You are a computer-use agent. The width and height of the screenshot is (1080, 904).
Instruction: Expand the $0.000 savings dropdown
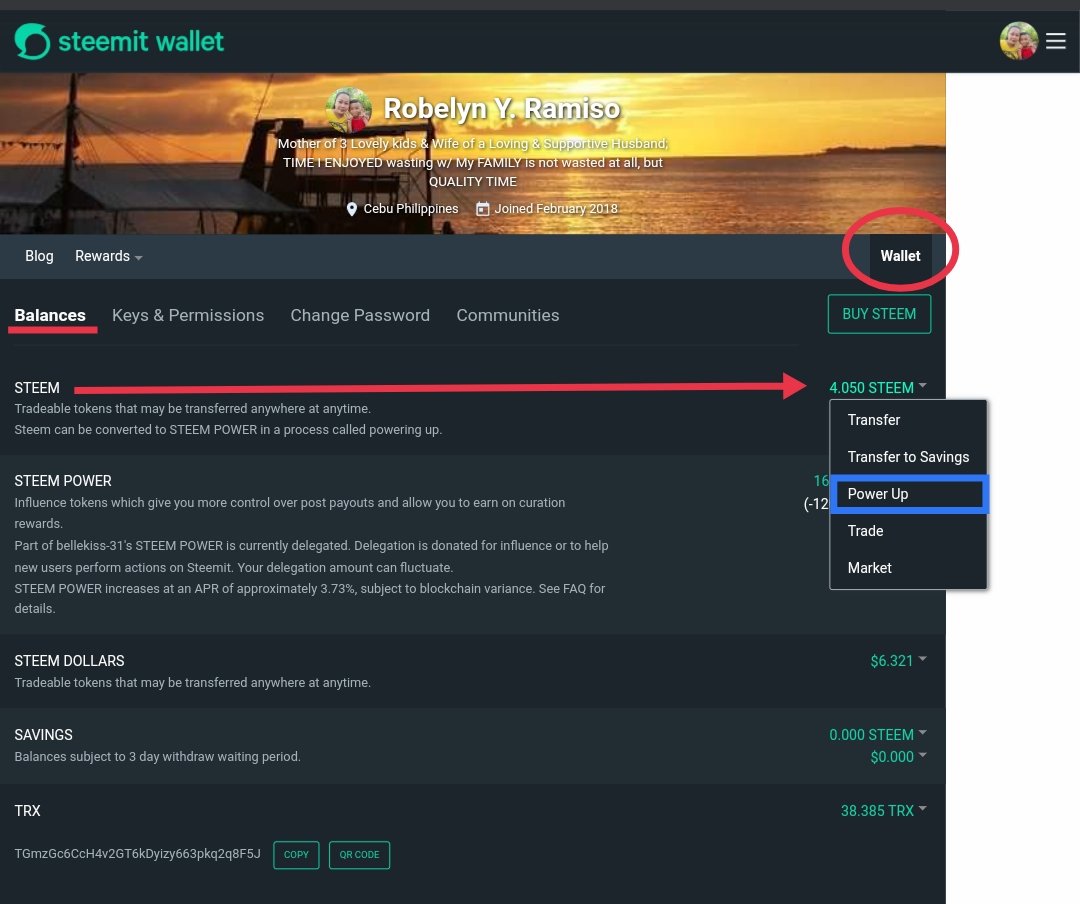click(x=898, y=757)
